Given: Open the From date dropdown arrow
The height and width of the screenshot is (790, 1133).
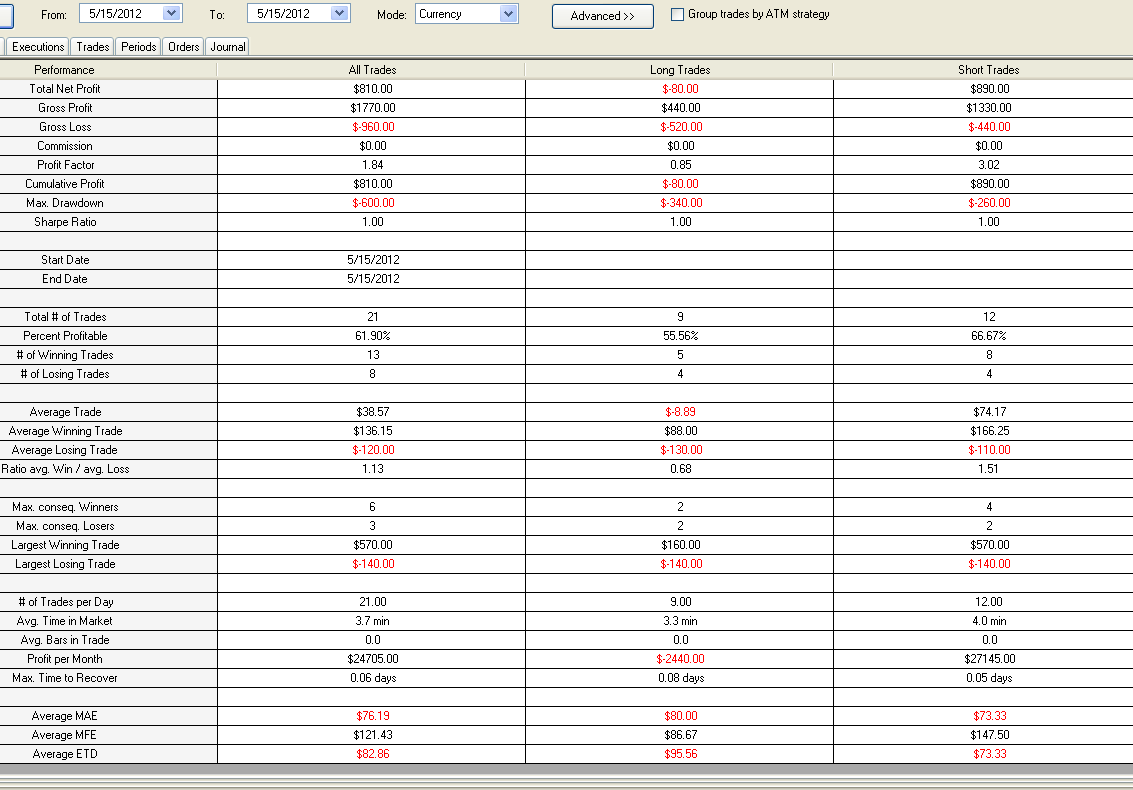Looking at the screenshot, I should [171, 13].
